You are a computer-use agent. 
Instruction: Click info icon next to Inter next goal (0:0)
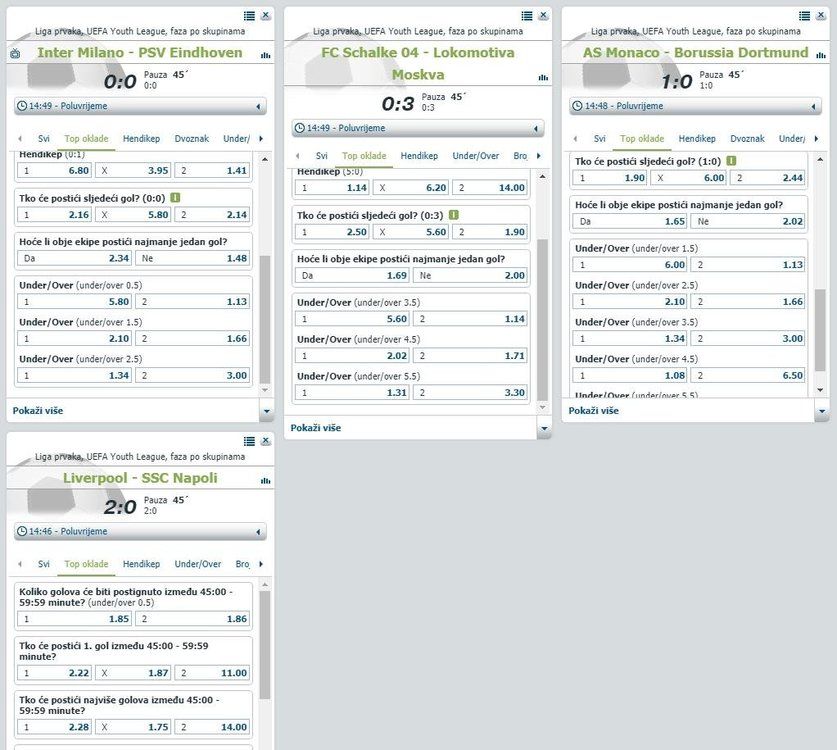[x=175, y=198]
